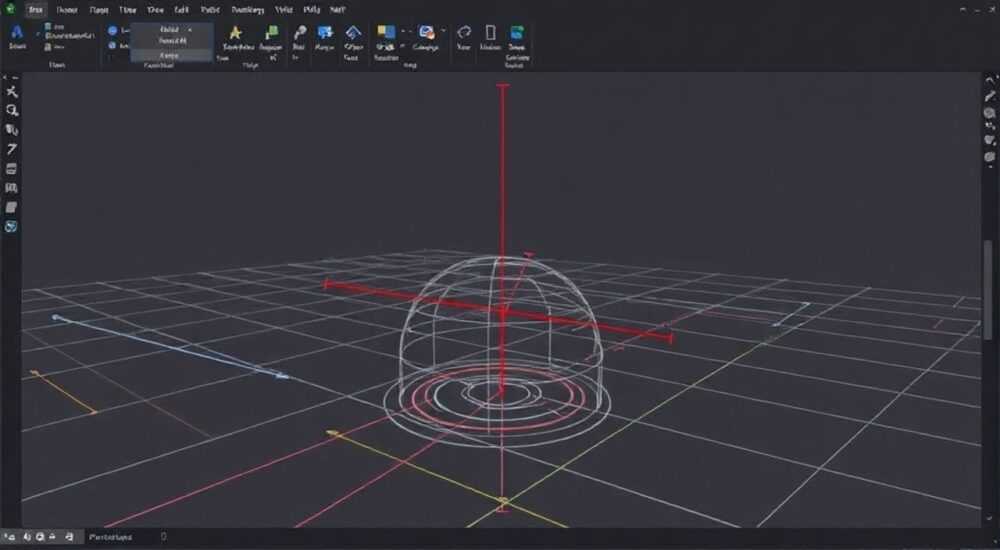Select the large blue letter A tool
The image size is (1000, 550).
(x=17, y=32)
